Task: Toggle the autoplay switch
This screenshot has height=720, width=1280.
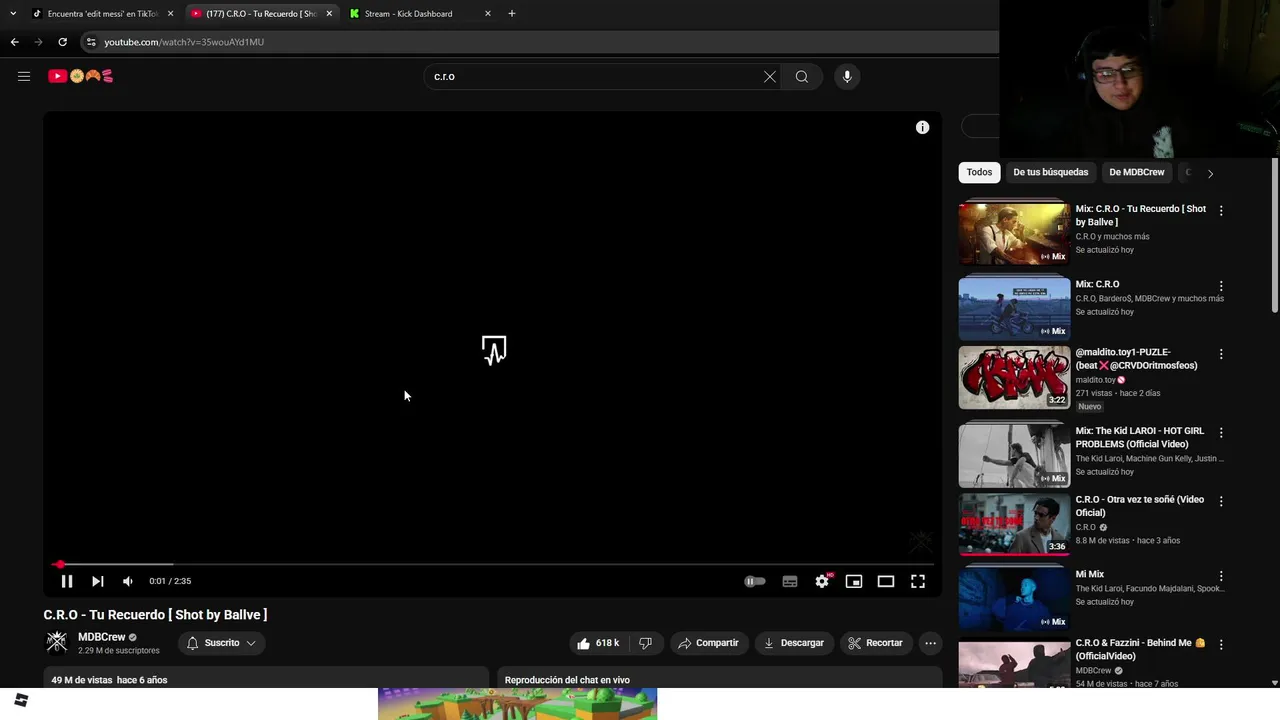Action: coord(755,581)
